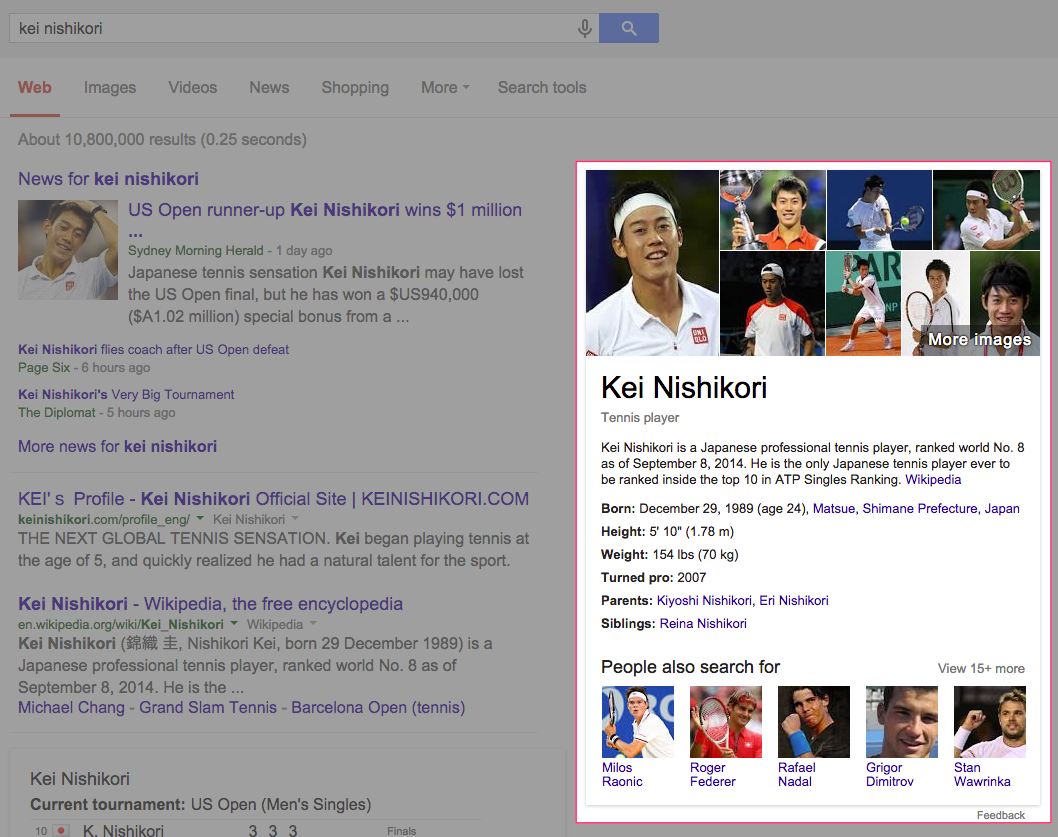This screenshot has height=837, width=1058.
Task: Click 'View 15+ more' related people
Action: pyautogui.click(x=981, y=668)
